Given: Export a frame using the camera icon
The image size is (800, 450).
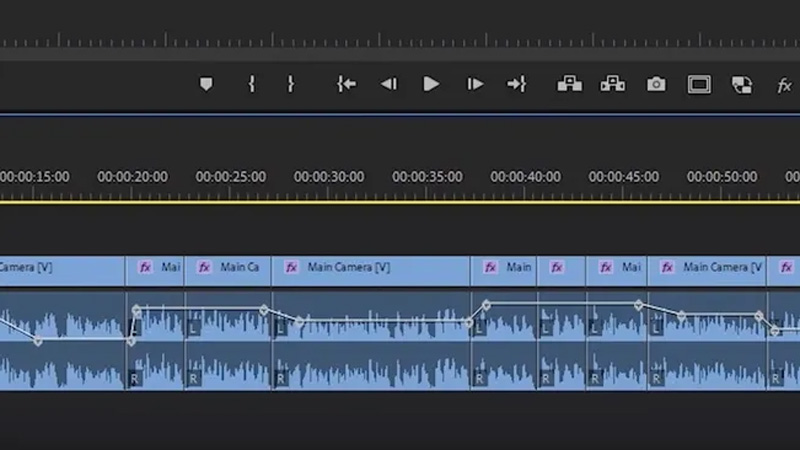Looking at the screenshot, I should (656, 85).
